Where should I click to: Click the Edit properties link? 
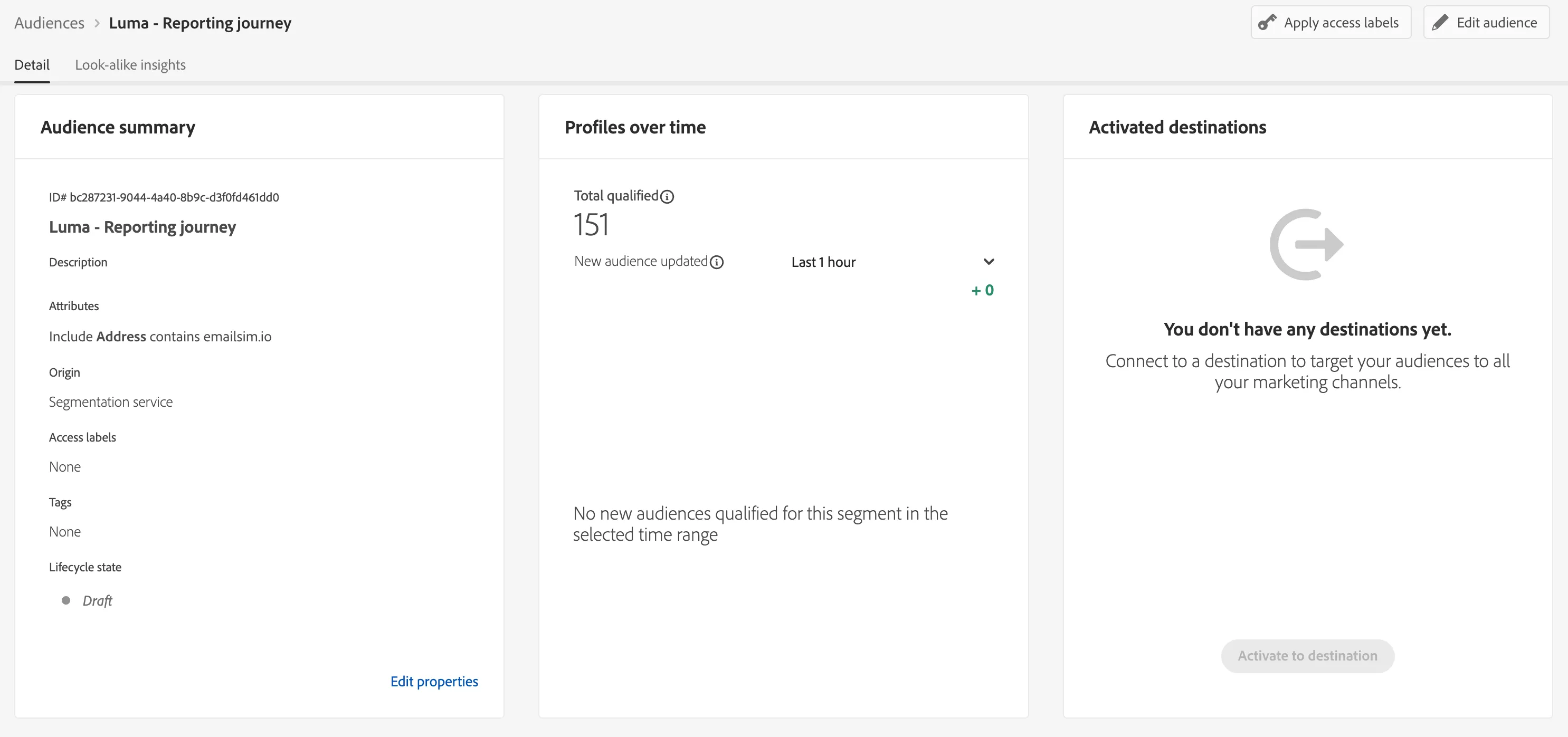point(434,682)
